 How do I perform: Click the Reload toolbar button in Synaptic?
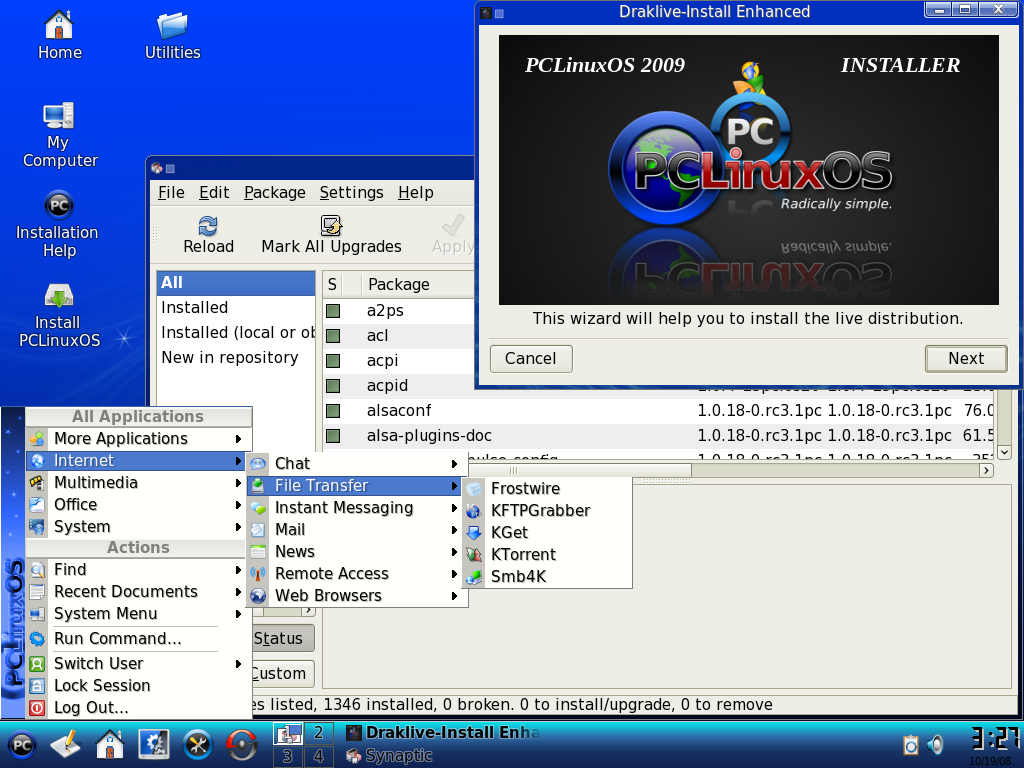coord(208,236)
